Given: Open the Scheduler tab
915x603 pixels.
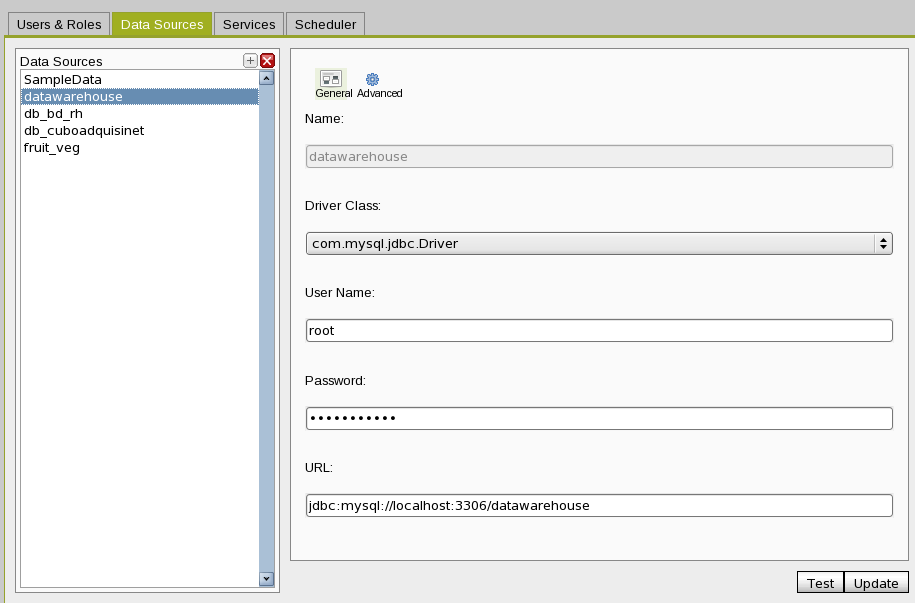Looking at the screenshot, I should tap(325, 24).
